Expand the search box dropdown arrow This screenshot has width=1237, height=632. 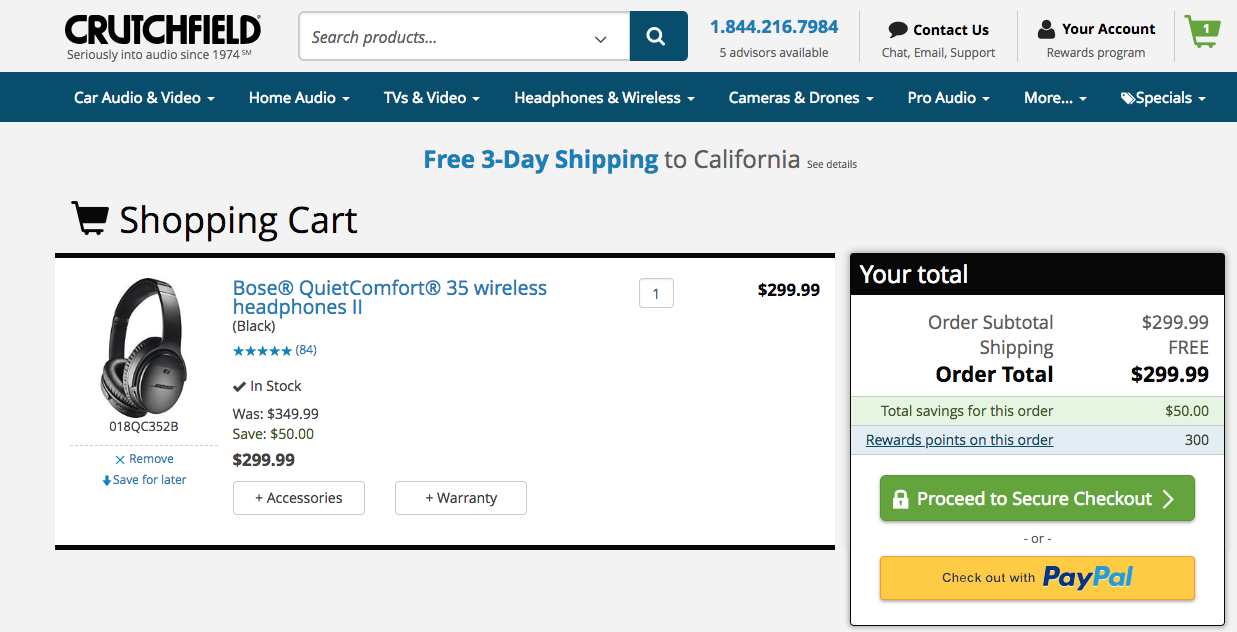(601, 39)
